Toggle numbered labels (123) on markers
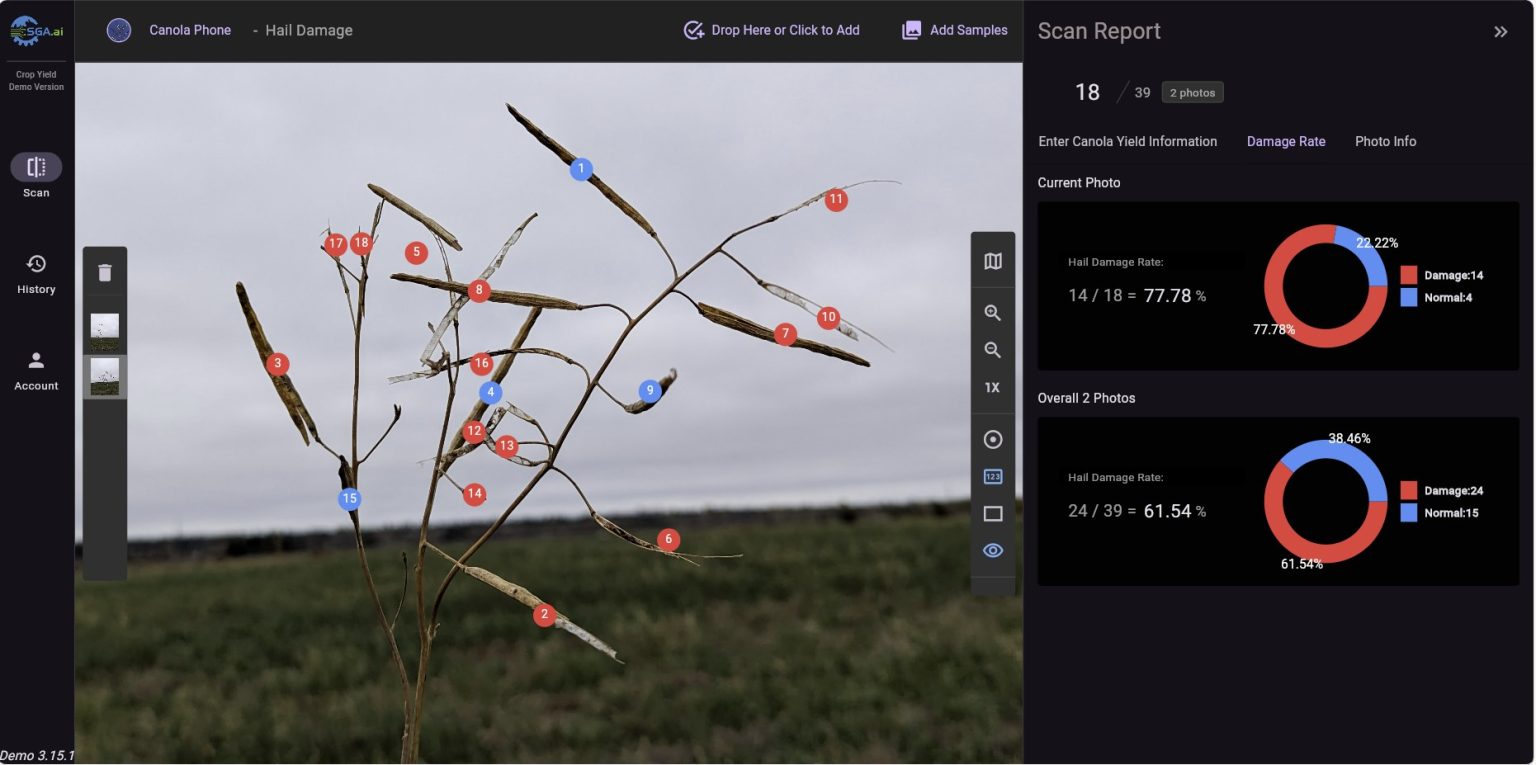1536x765 pixels. click(x=992, y=477)
